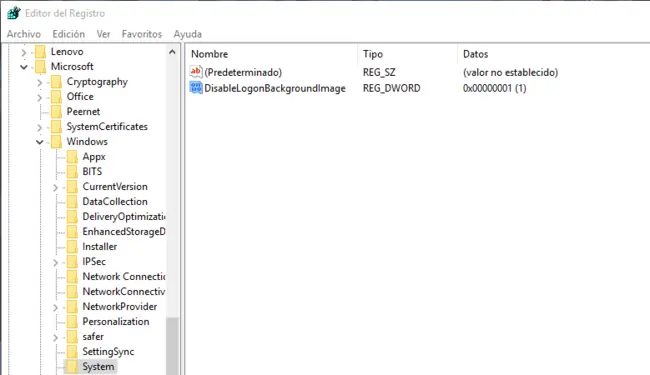650x375 pixels.
Task: Select the System key label
Action: [98, 367]
